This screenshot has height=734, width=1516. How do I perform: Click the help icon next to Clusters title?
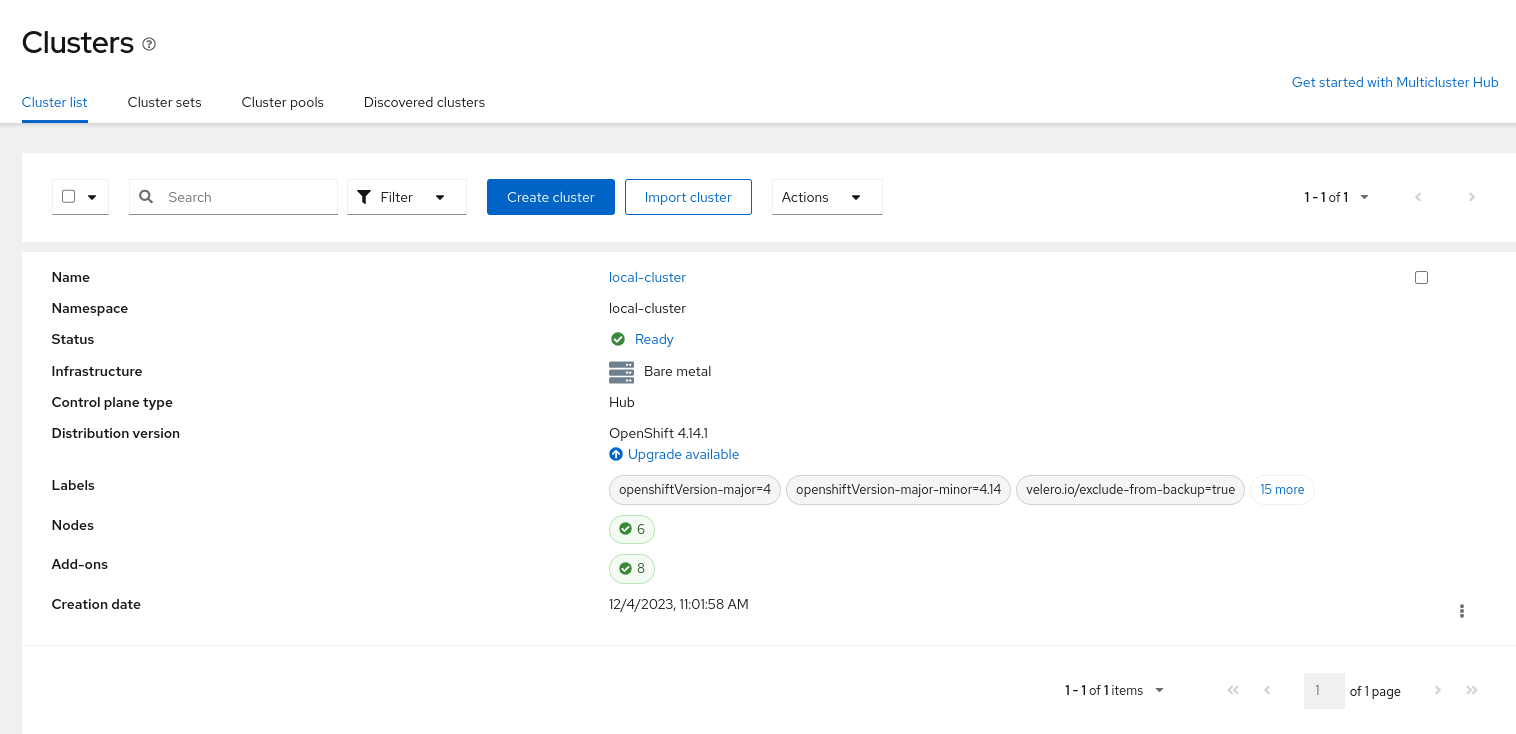149,44
